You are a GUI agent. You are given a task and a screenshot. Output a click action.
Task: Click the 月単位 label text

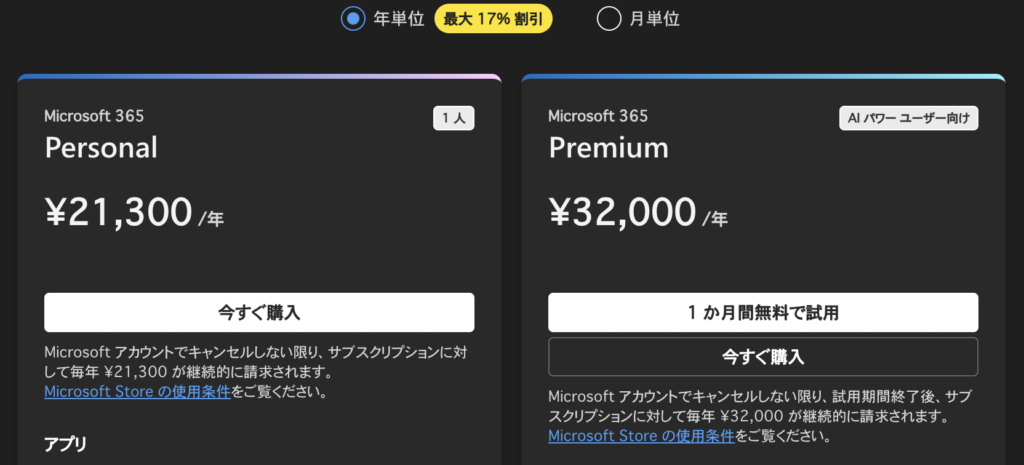point(655,18)
